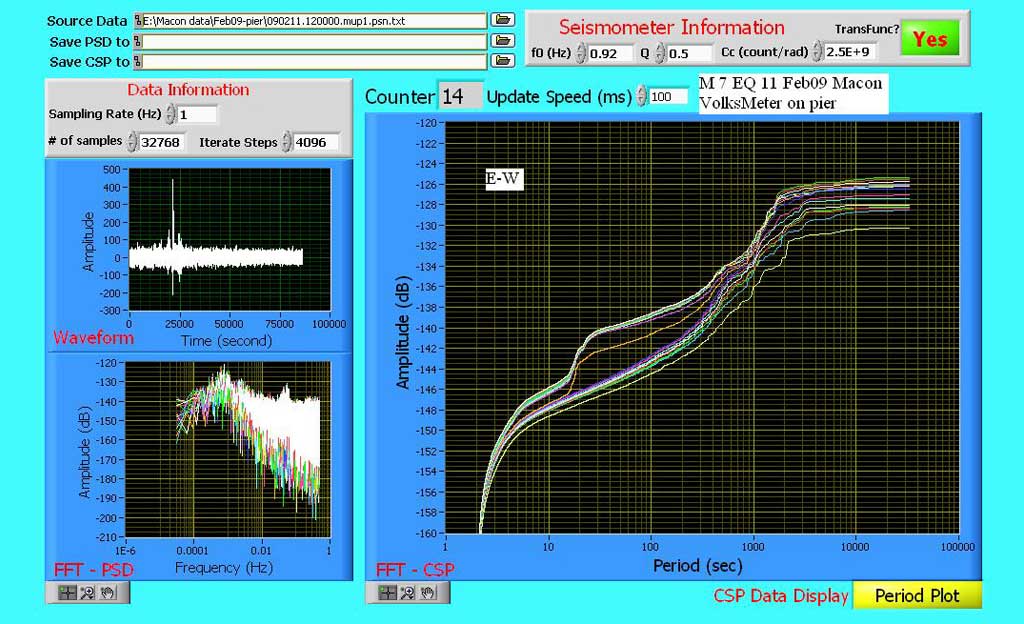The width and height of the screenshot is (1024, 624).
Task: Click the Sampling Rate stepper arrows
Action: pyautogui.click(x=170, y=114)
